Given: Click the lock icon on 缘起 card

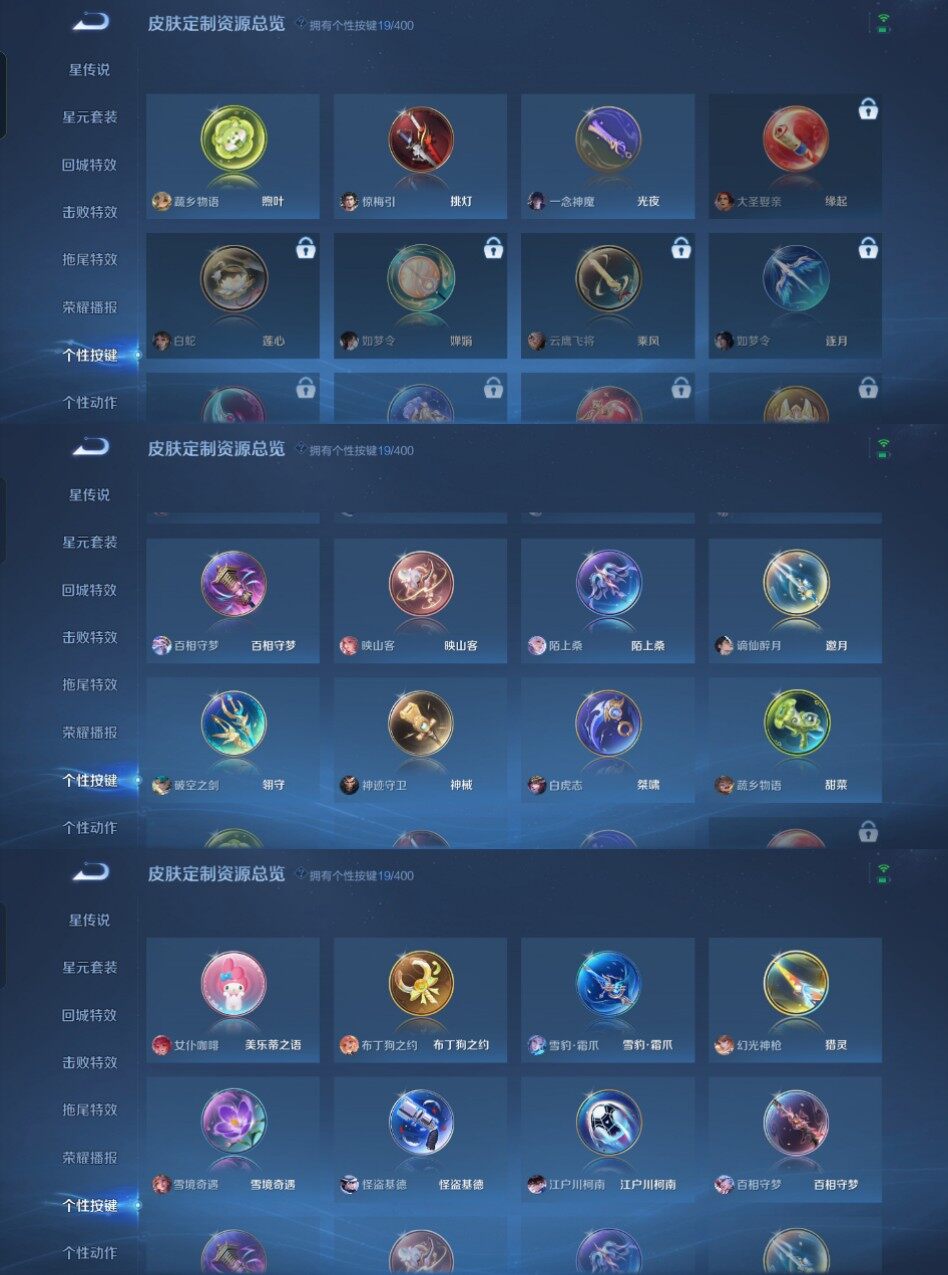Looking at the screenshot, I should (868, 109).
